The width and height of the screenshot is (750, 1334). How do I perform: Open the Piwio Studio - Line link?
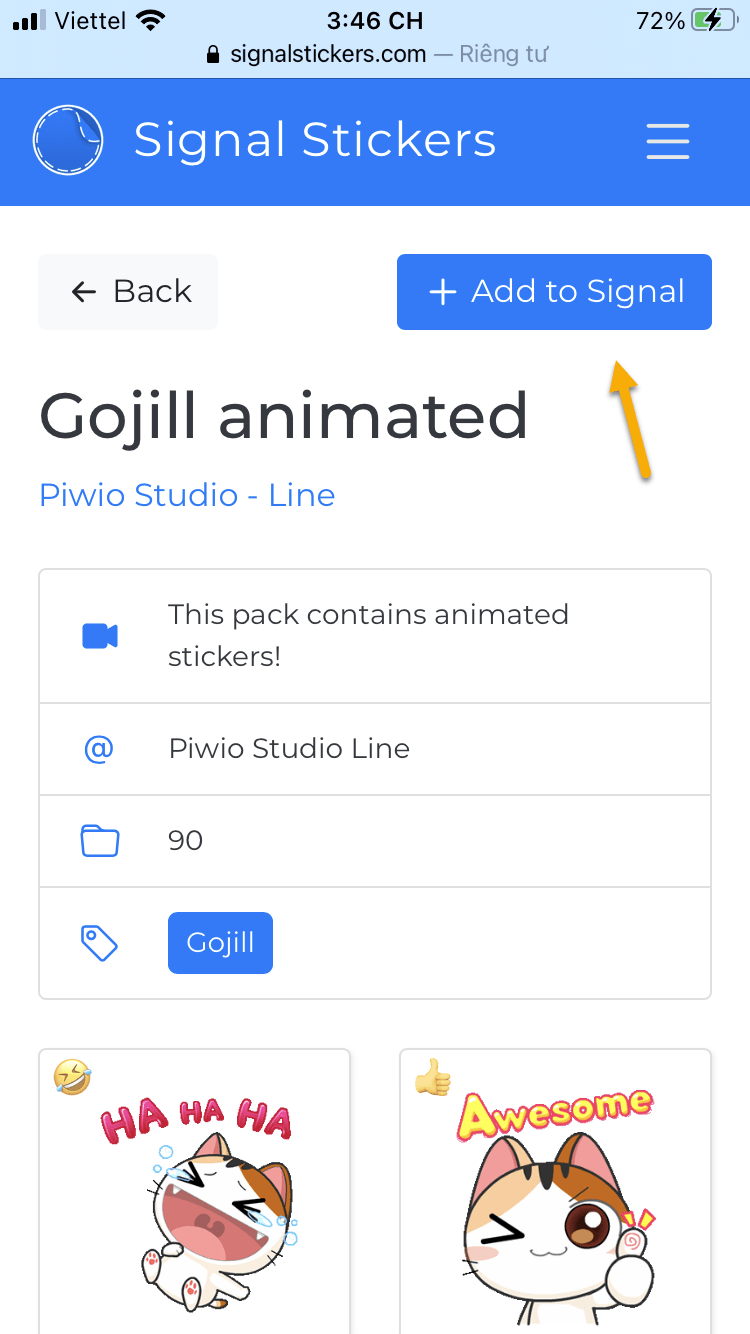coord(187,495)
